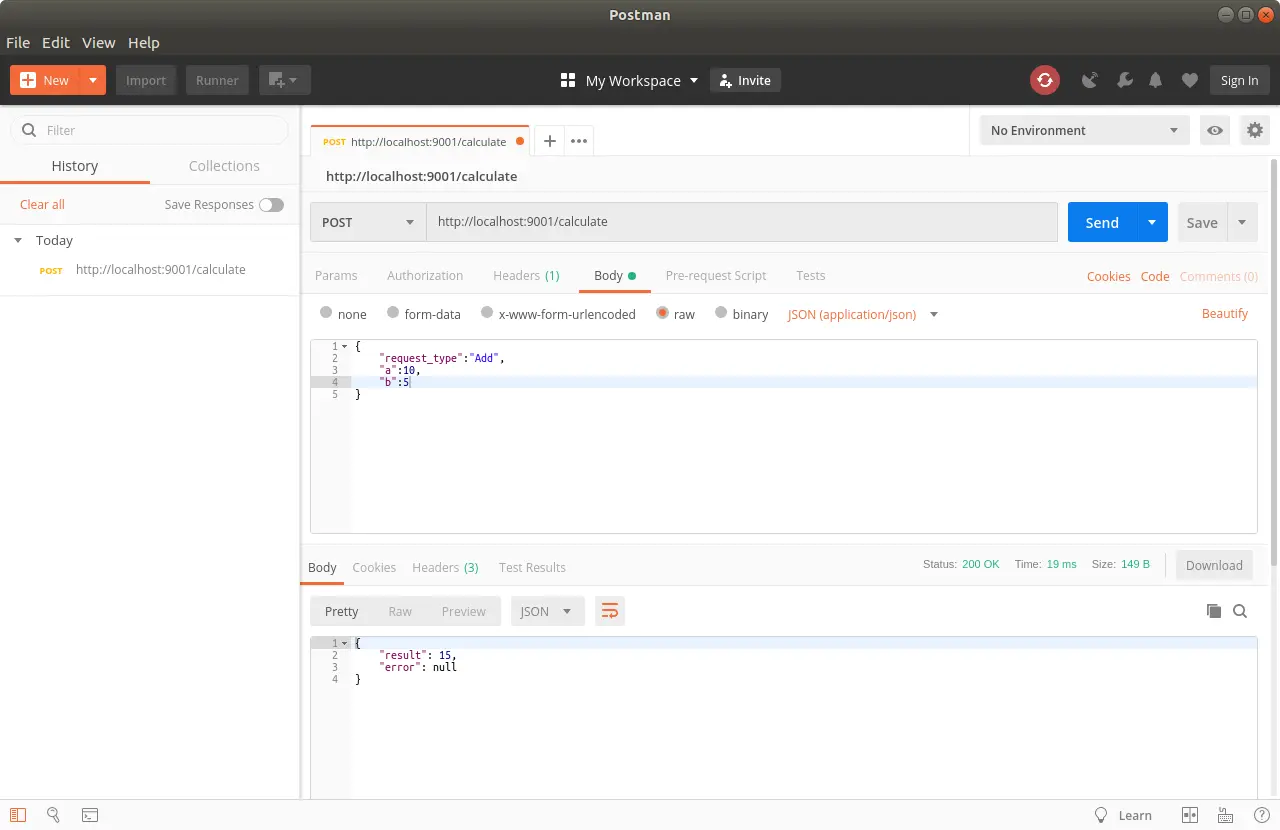
Task: Click the blue Send button
Action: (x=1102, y=222)
